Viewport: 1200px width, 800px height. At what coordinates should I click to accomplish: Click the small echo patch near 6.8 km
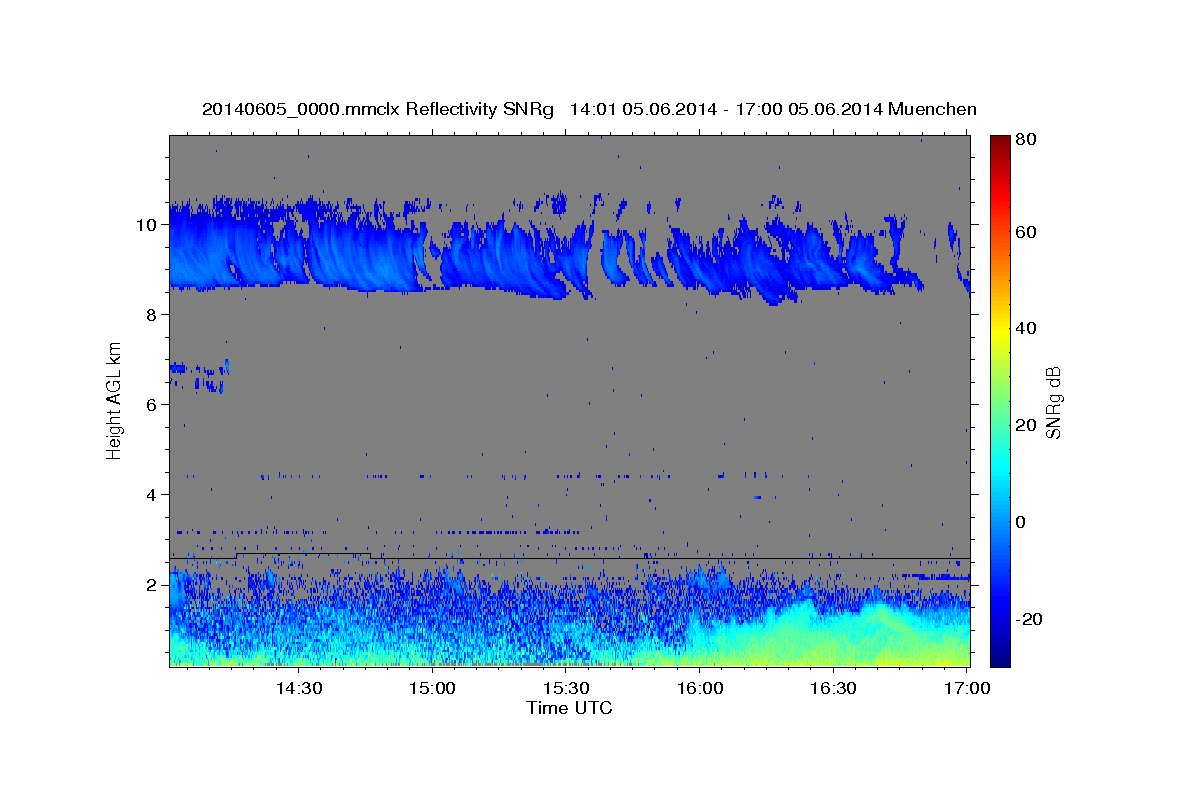[x=199, y=375]
